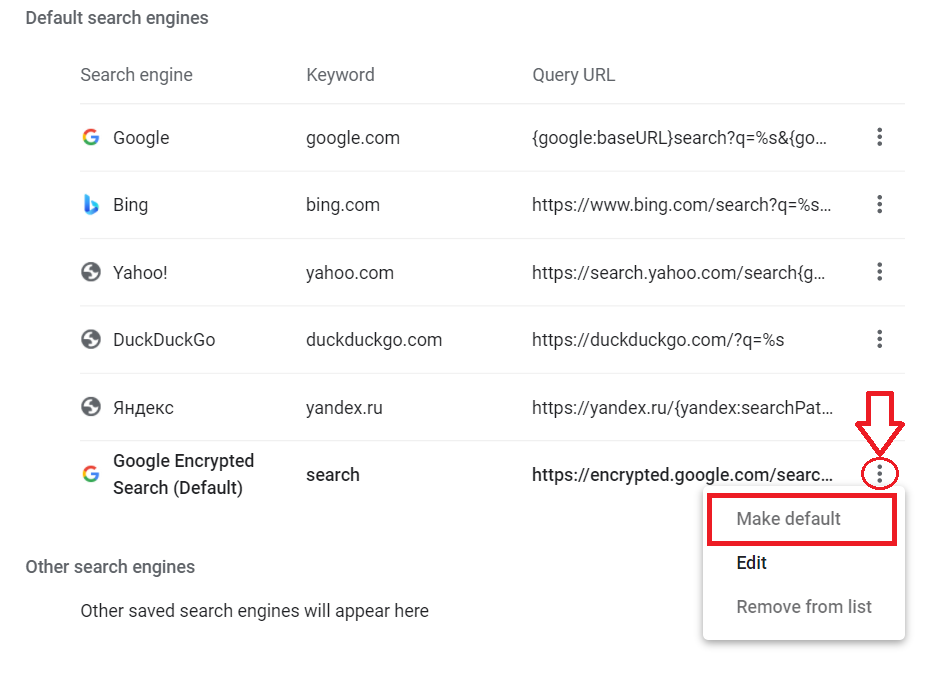The height and width of the screenshot is (679, 927).
Task: Click the DuckDuckGo query URL text
Action: tap(658, 340)
